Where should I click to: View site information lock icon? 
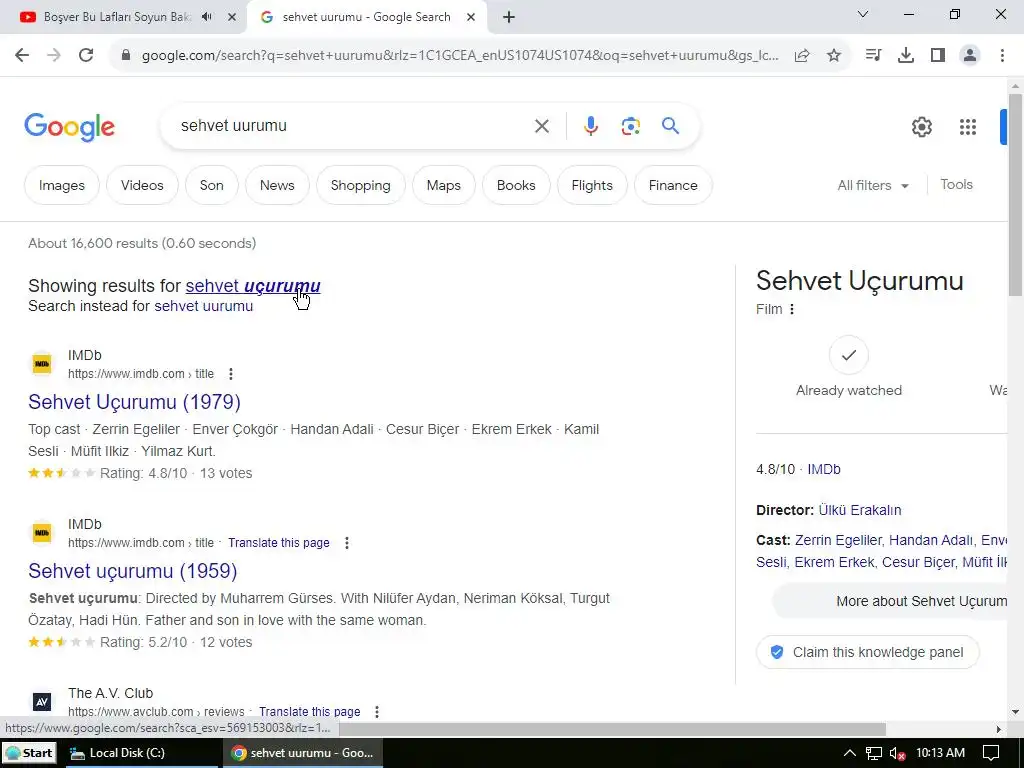126,56
